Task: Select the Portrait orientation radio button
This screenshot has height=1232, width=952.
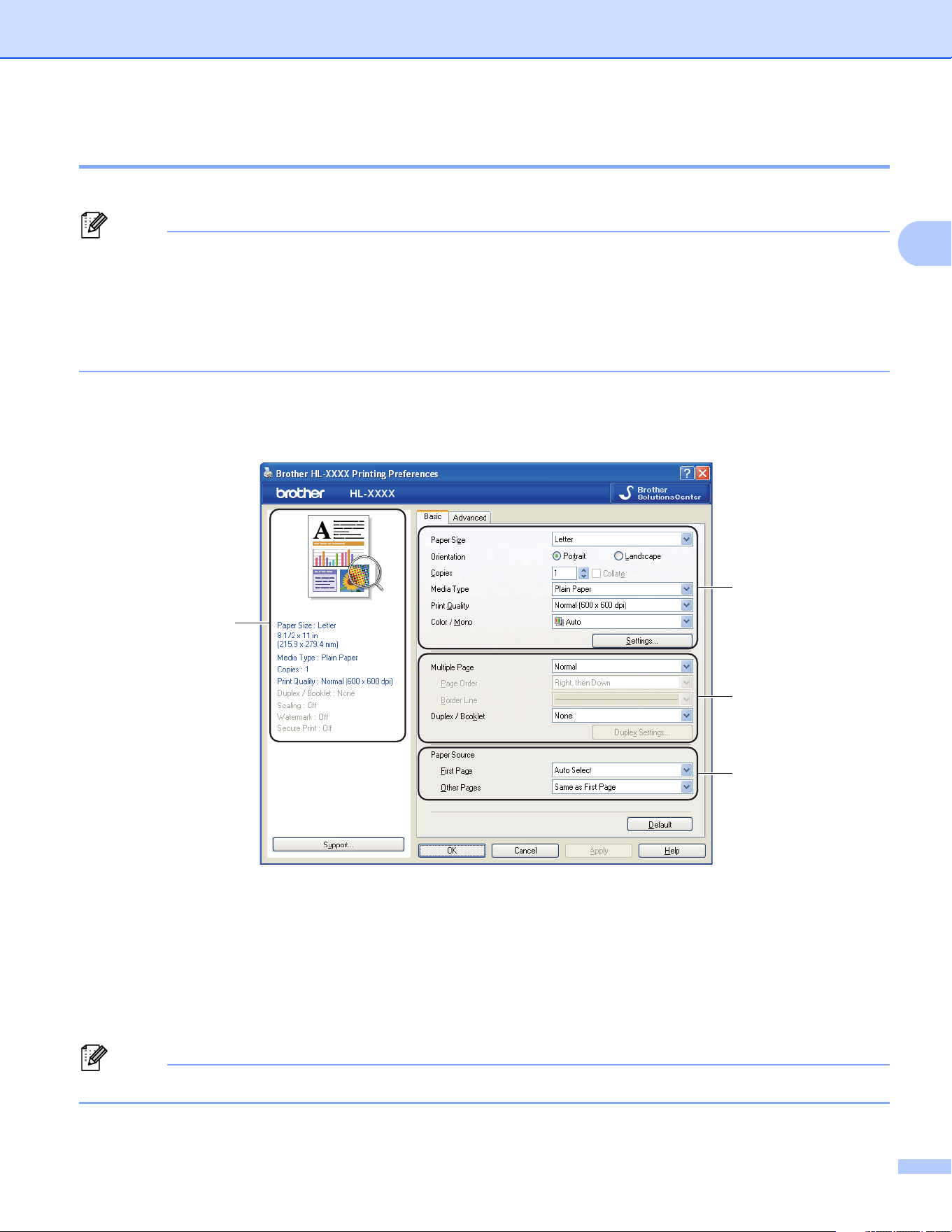Action: 557,556
